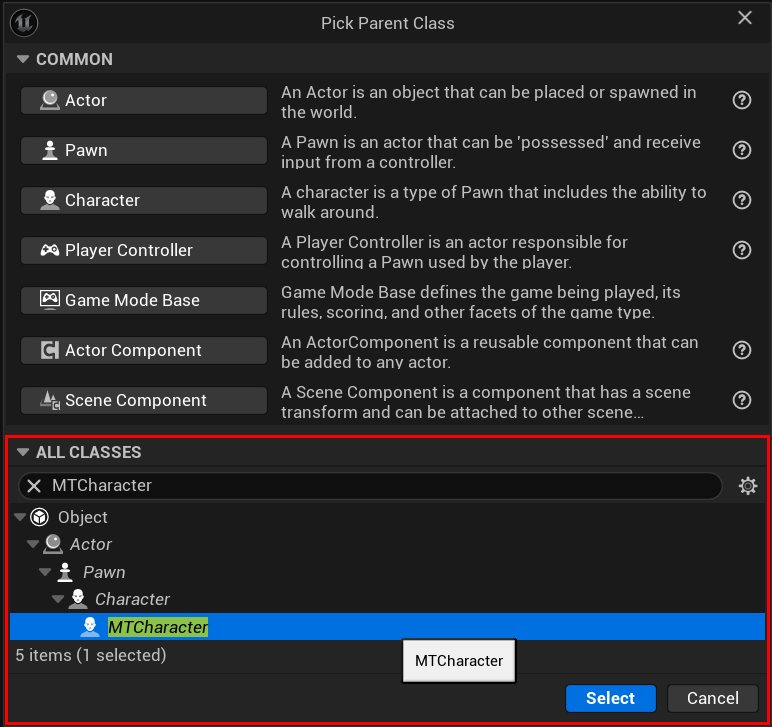
Task: Choose Scene Component parent class
Action: pyautogui.click(x=144, y=400)
